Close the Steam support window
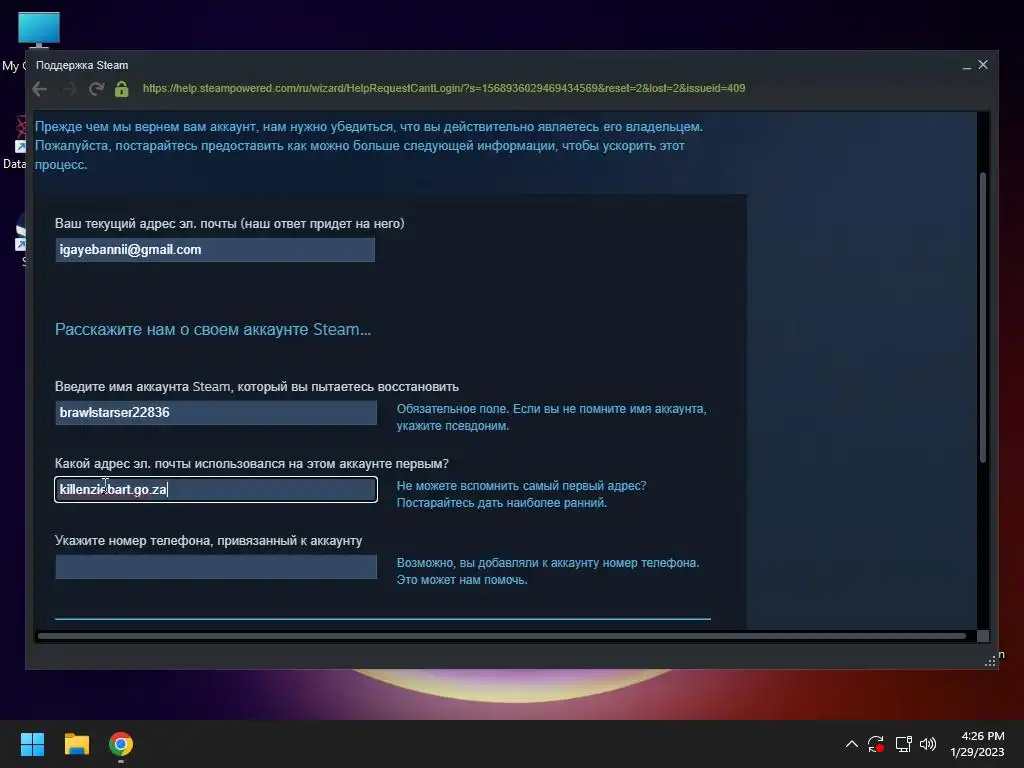This screenshot has width=1024, height=768. pyautogui.click(x=983, y=65)
